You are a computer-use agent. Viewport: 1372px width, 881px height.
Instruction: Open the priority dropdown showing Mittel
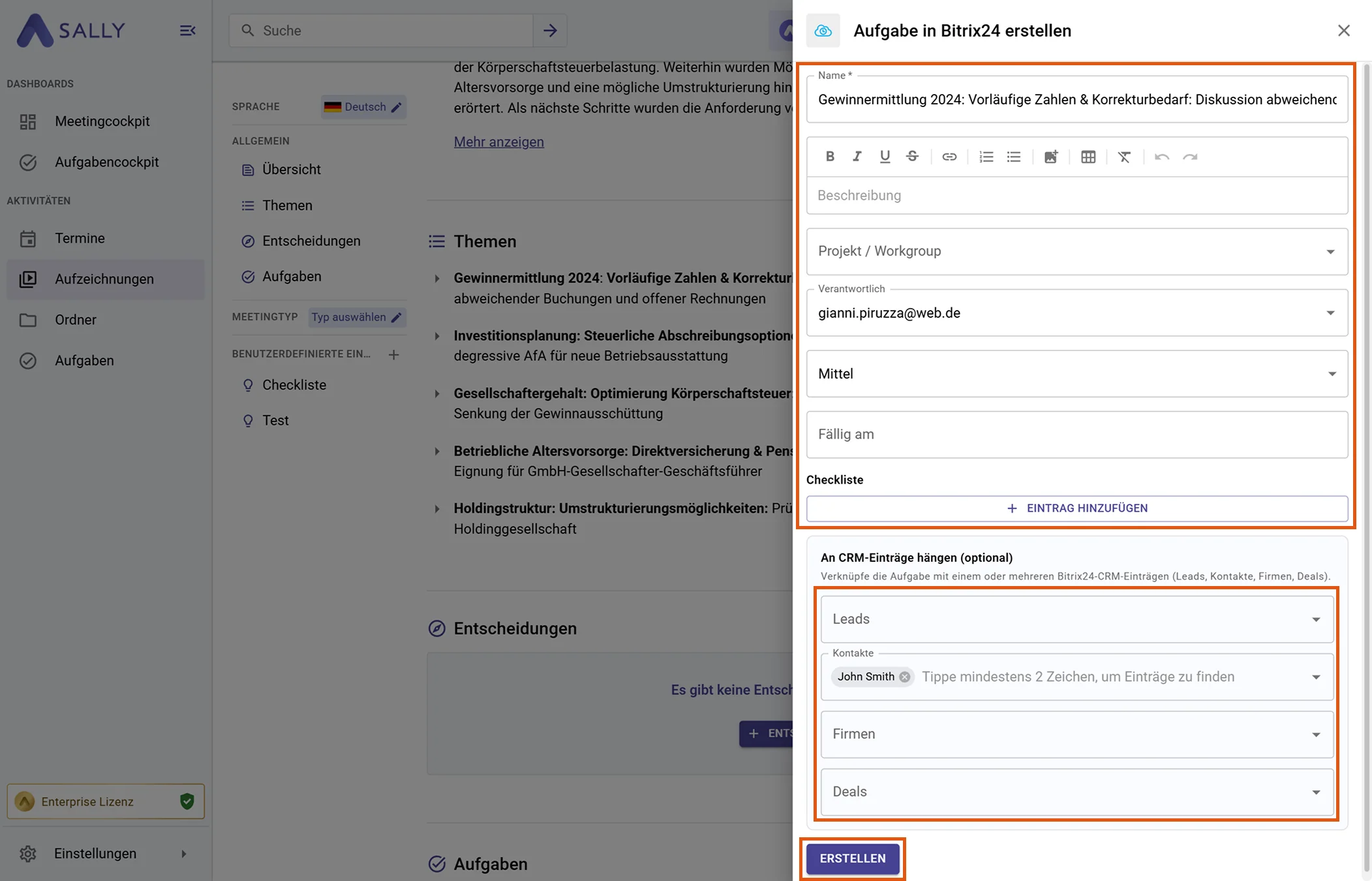[1077, 374]
